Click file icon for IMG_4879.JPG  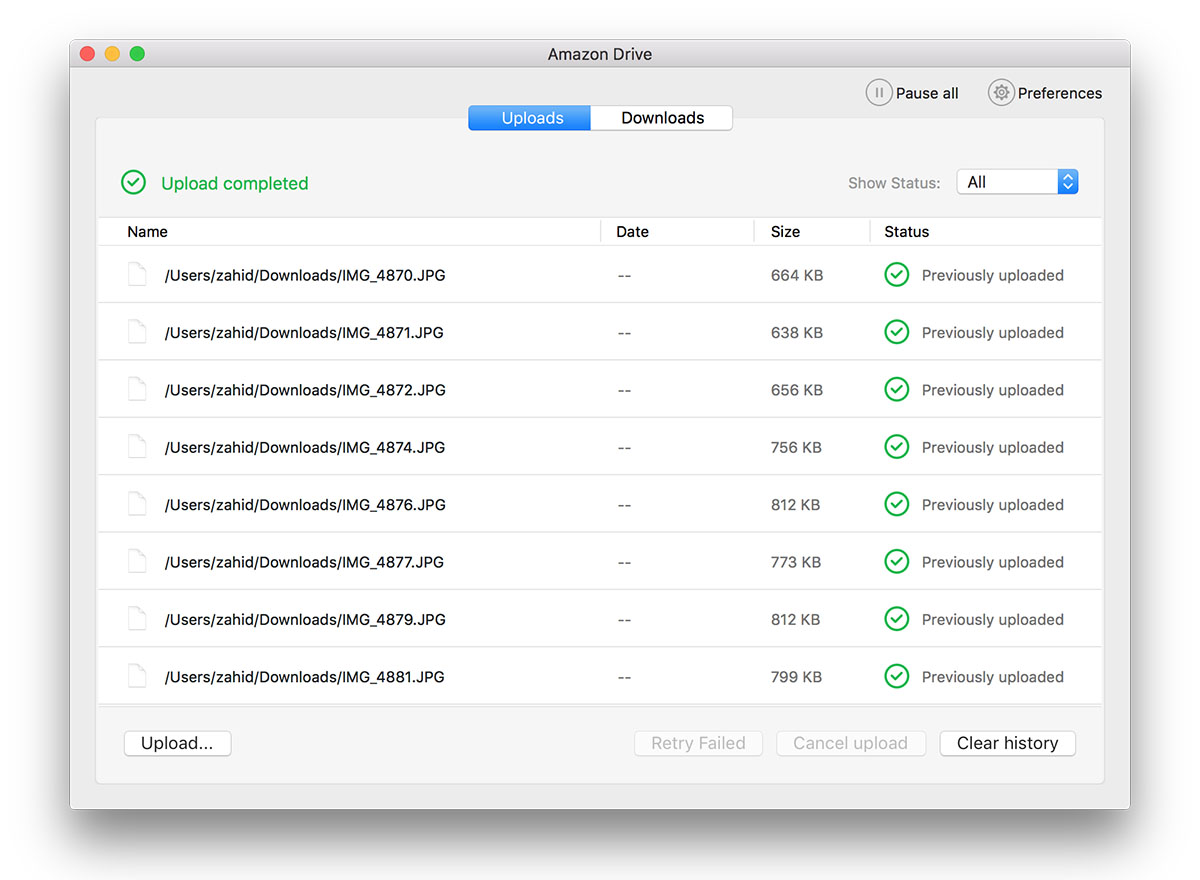137,620
